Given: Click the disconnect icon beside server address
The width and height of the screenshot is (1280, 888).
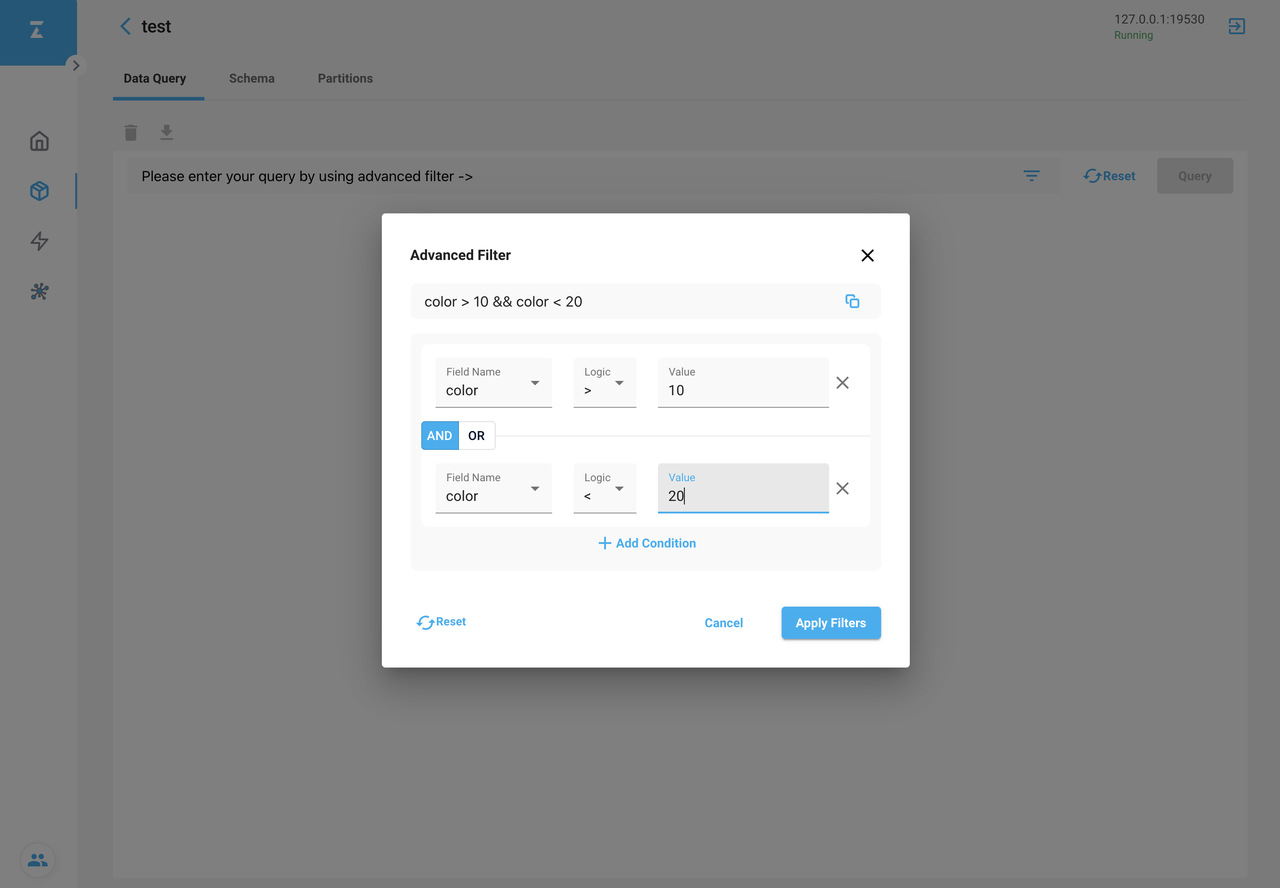Looking at the screenshot, I should click(x=1237, y=27).
